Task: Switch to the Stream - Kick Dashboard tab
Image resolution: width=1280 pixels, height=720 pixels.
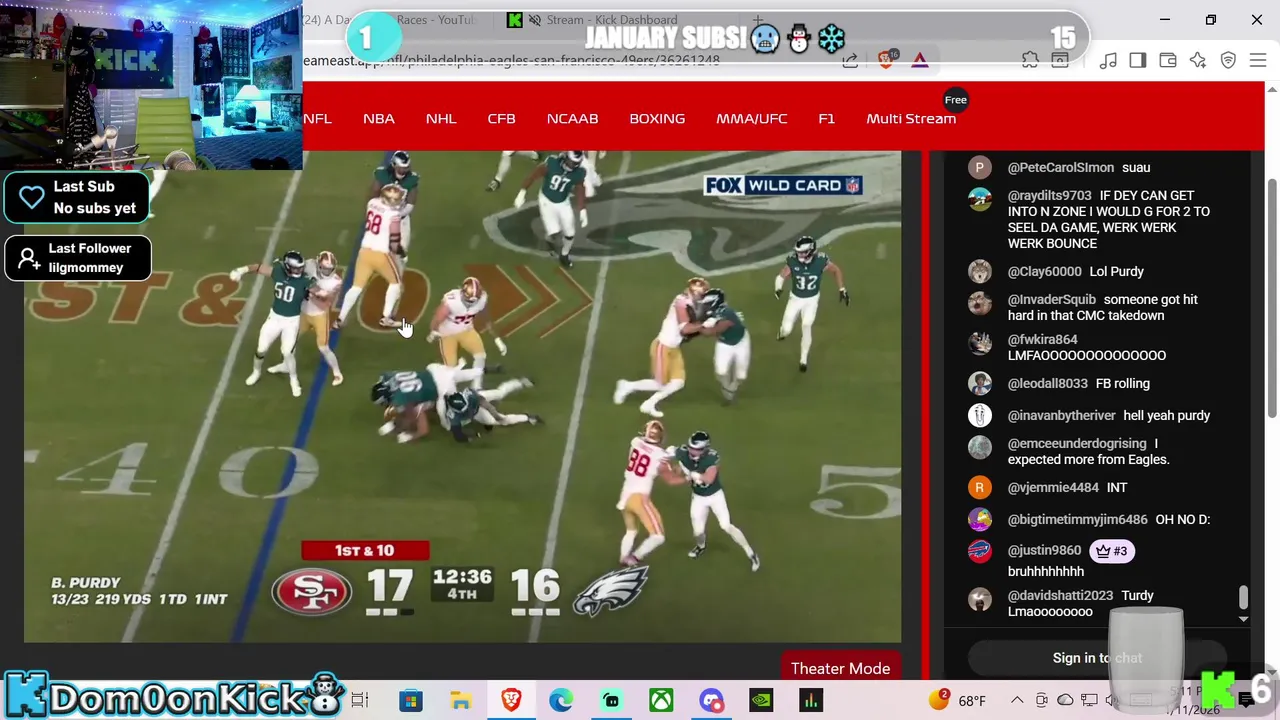Action: (612, 20)
